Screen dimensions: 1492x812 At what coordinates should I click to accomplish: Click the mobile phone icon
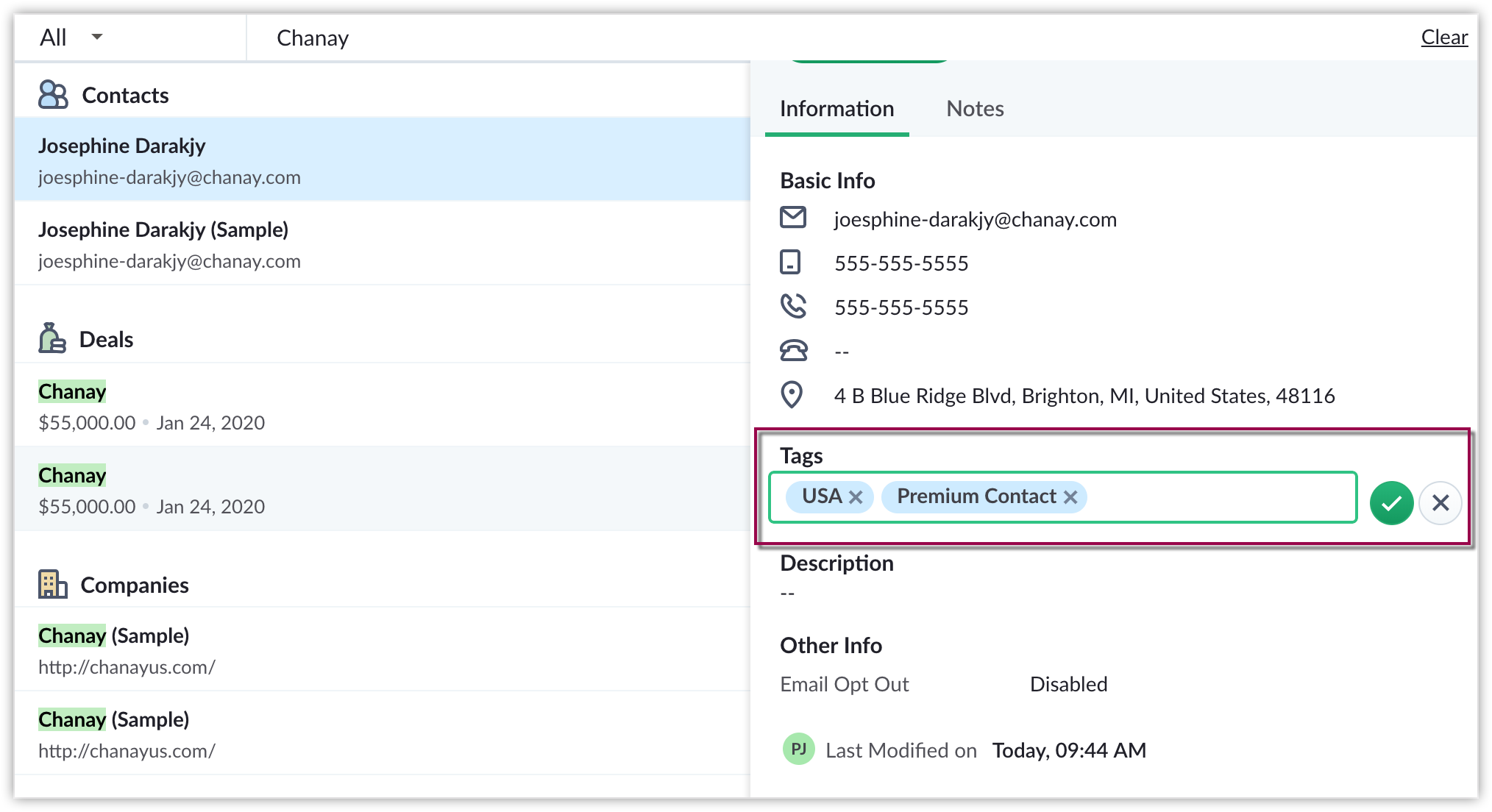coord(790,263)
